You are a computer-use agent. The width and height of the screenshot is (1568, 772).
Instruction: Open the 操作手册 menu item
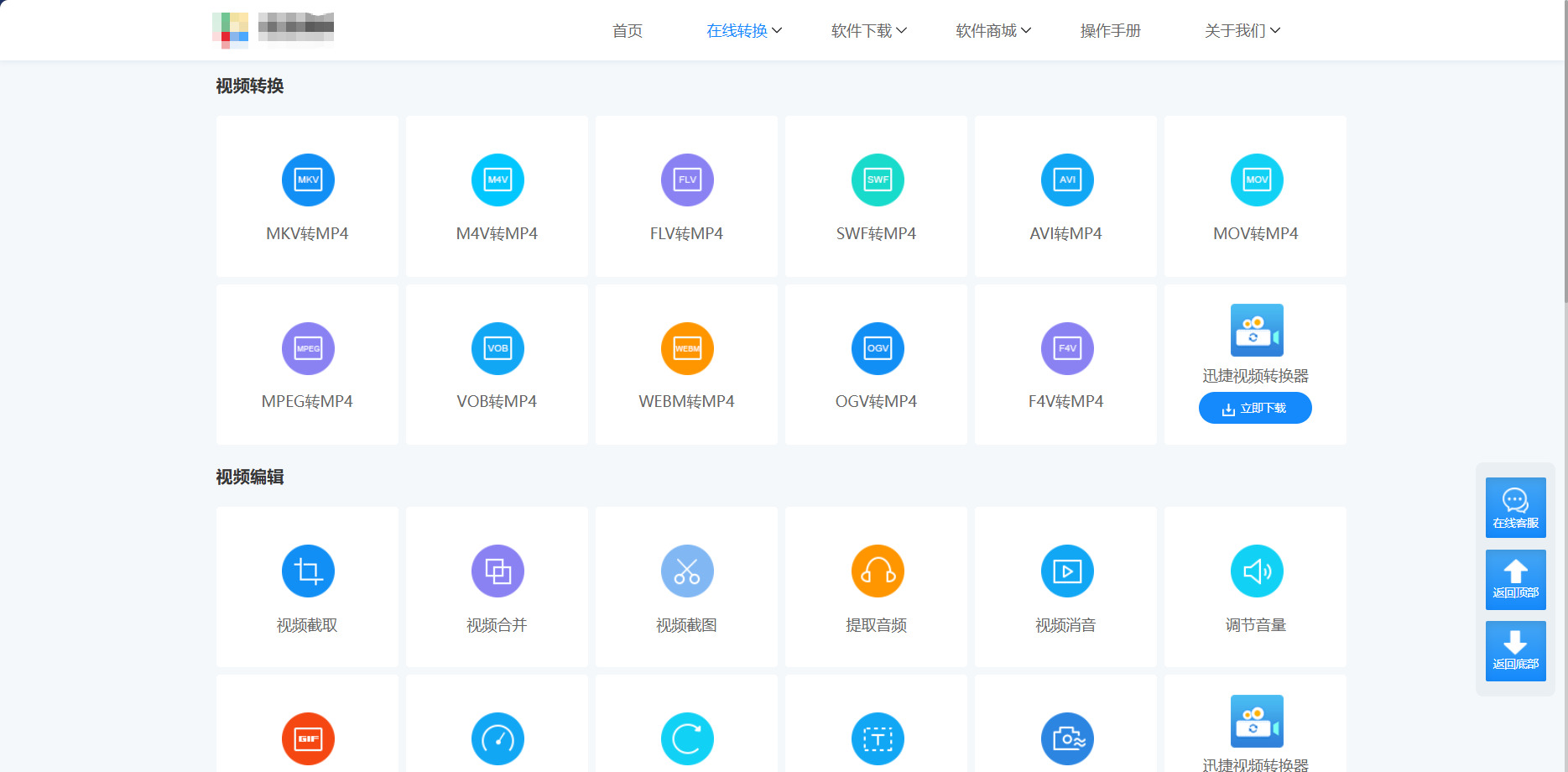1110,31
